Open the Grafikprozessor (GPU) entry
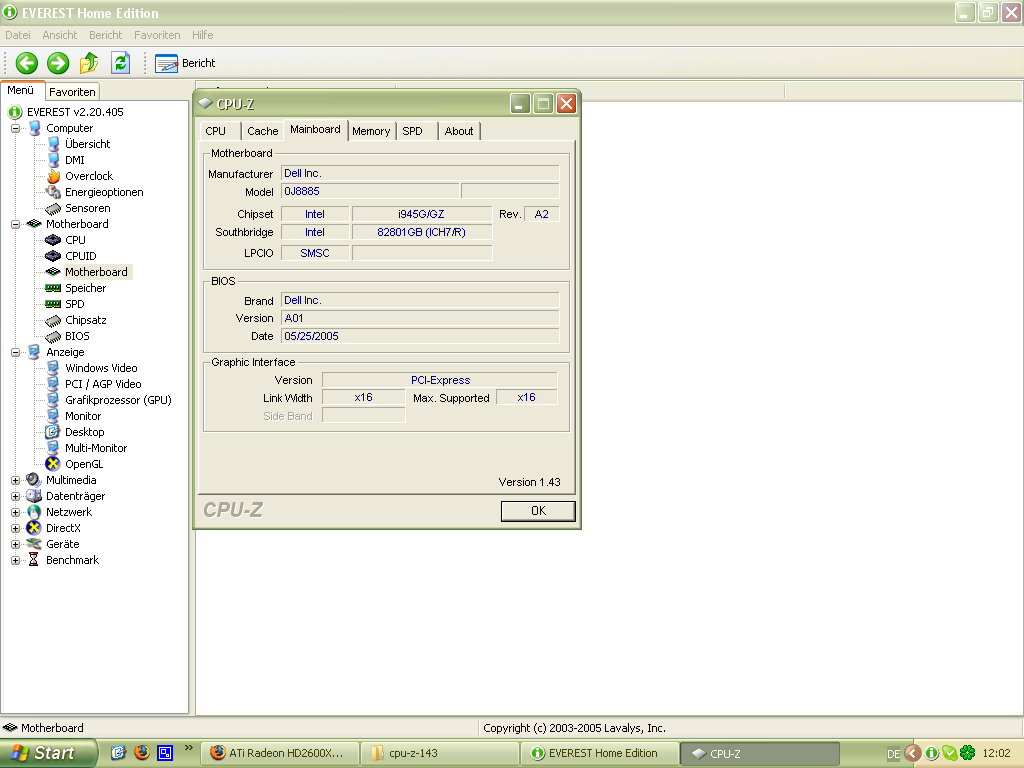This screenshot has height=768, width=1024. (117, 400)
